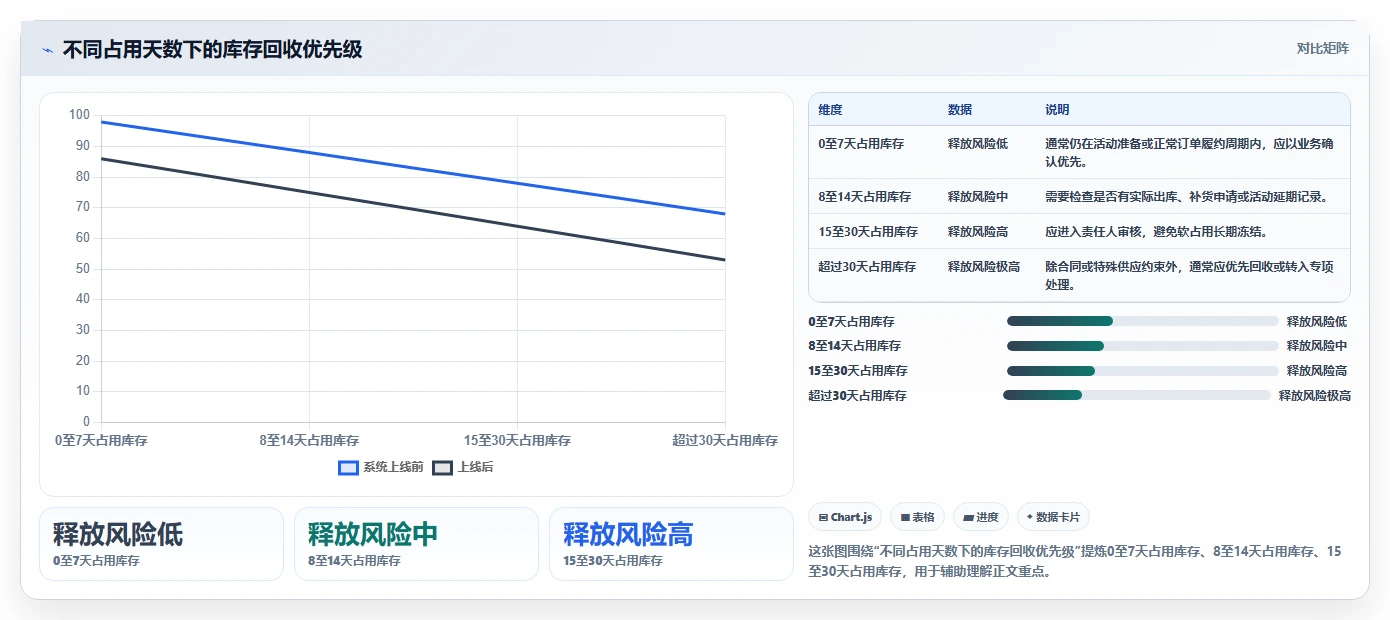Click x-axis label 15至30天占用库存
The height and width of the screenshot is (620, 1390).
click(517, 440)
